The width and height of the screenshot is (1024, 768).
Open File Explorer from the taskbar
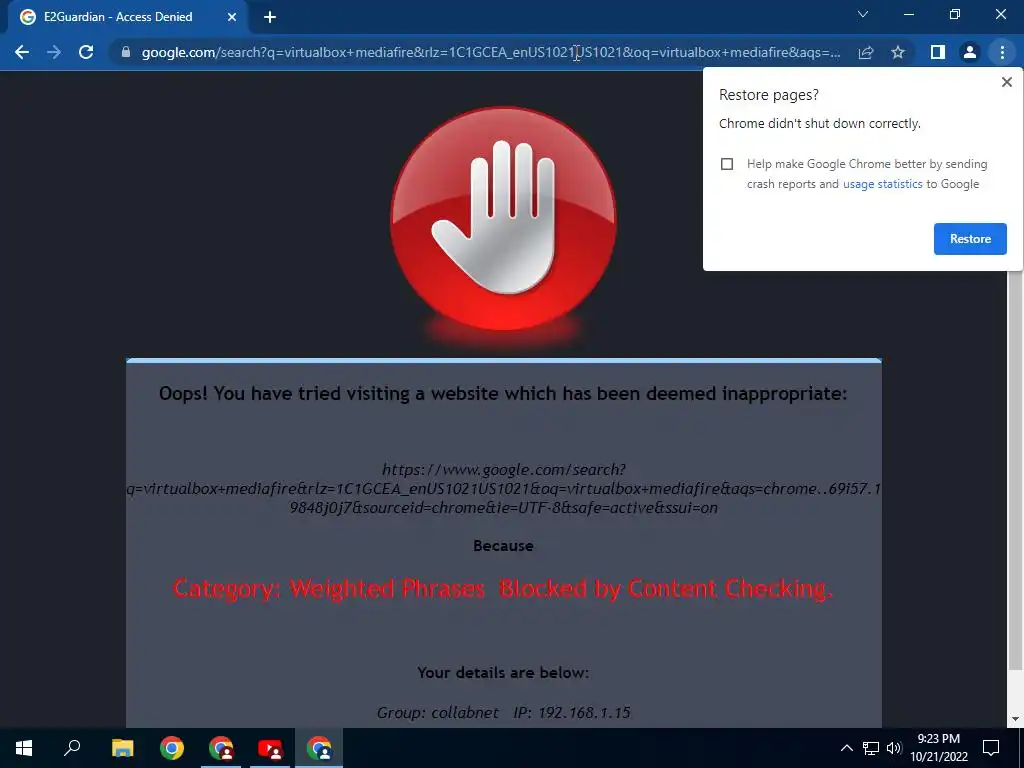tap(122, 748)
